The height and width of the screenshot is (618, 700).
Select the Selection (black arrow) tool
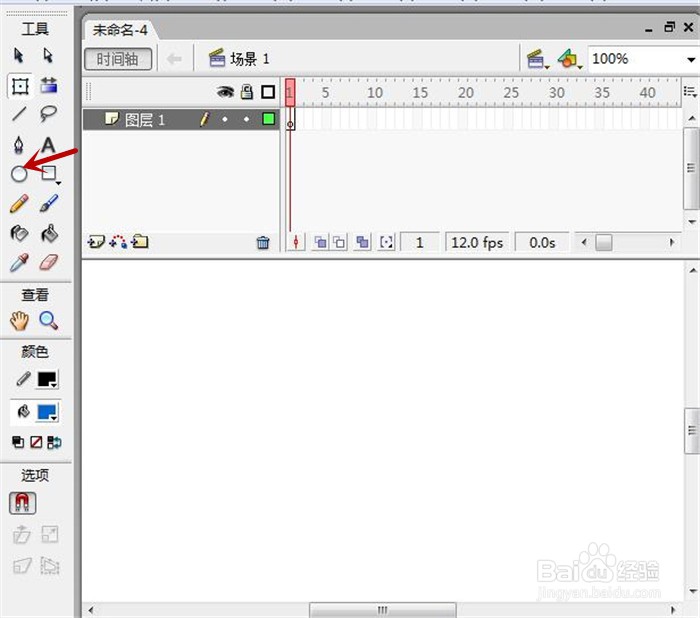tap(18, 55)
